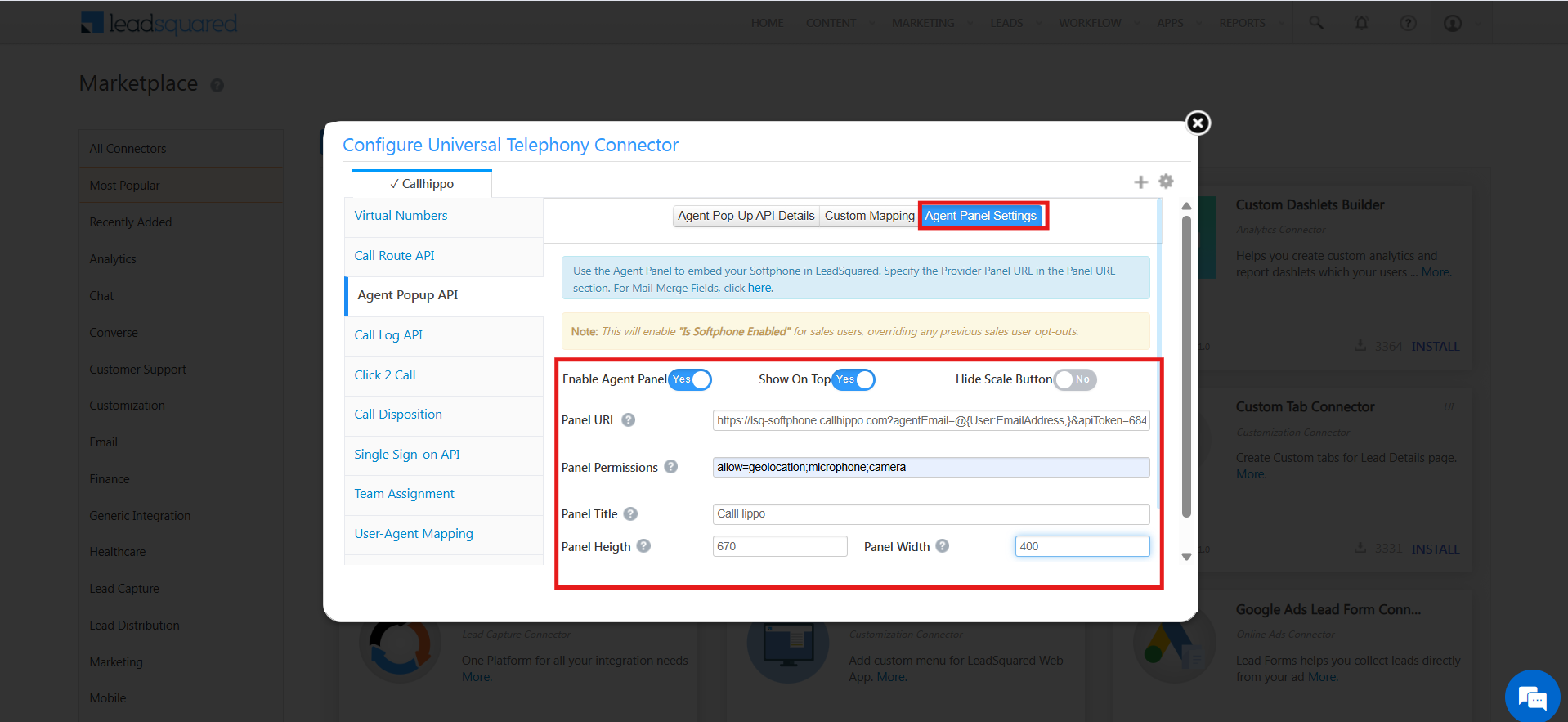The image size is (1568, 722).
Task: Open the header help question icon
Action: (1408, 23)
